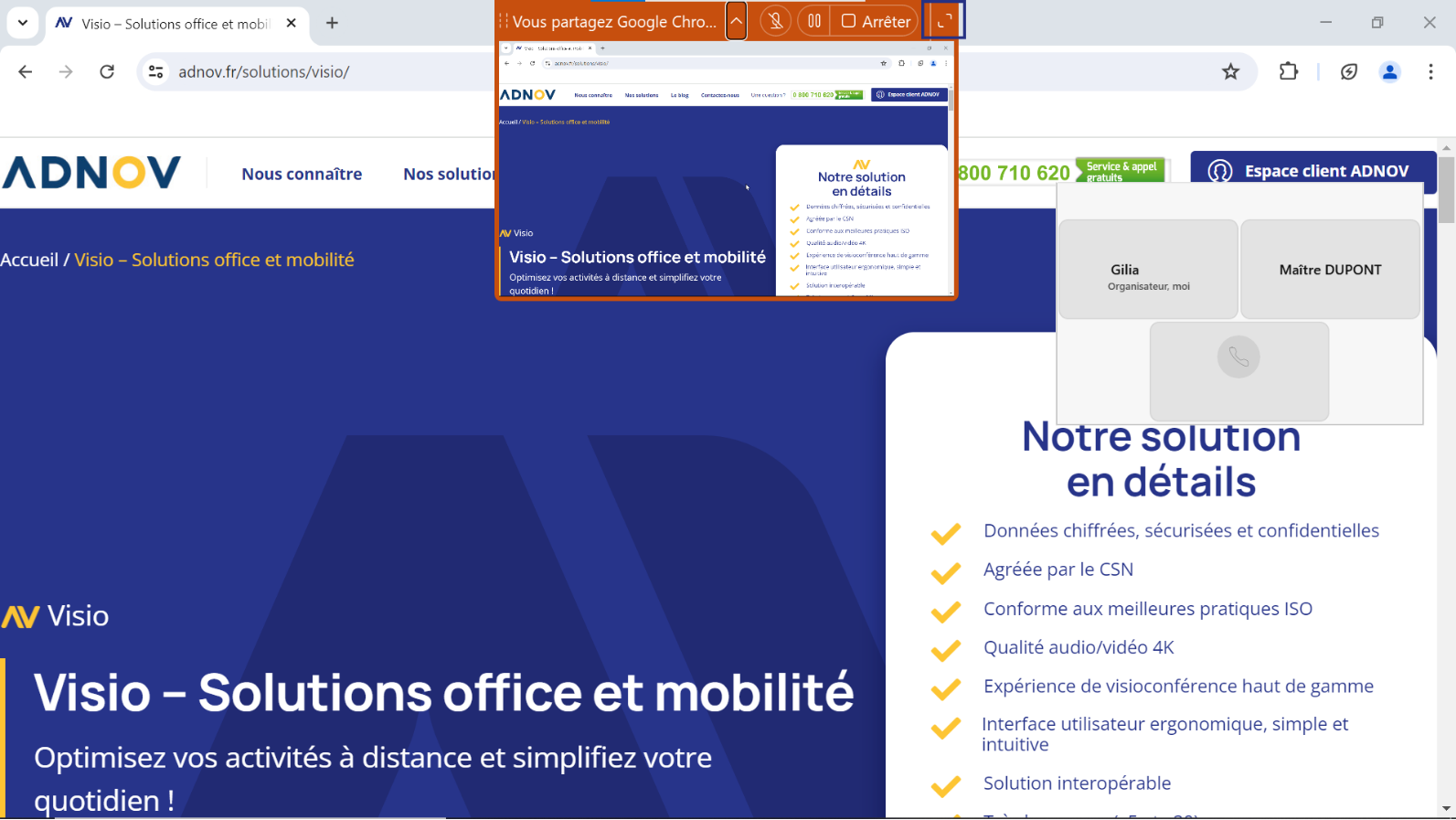
Task: Go to Accueil in the breadcrumb
Action: pyautogui.click(x=29, y=260)
